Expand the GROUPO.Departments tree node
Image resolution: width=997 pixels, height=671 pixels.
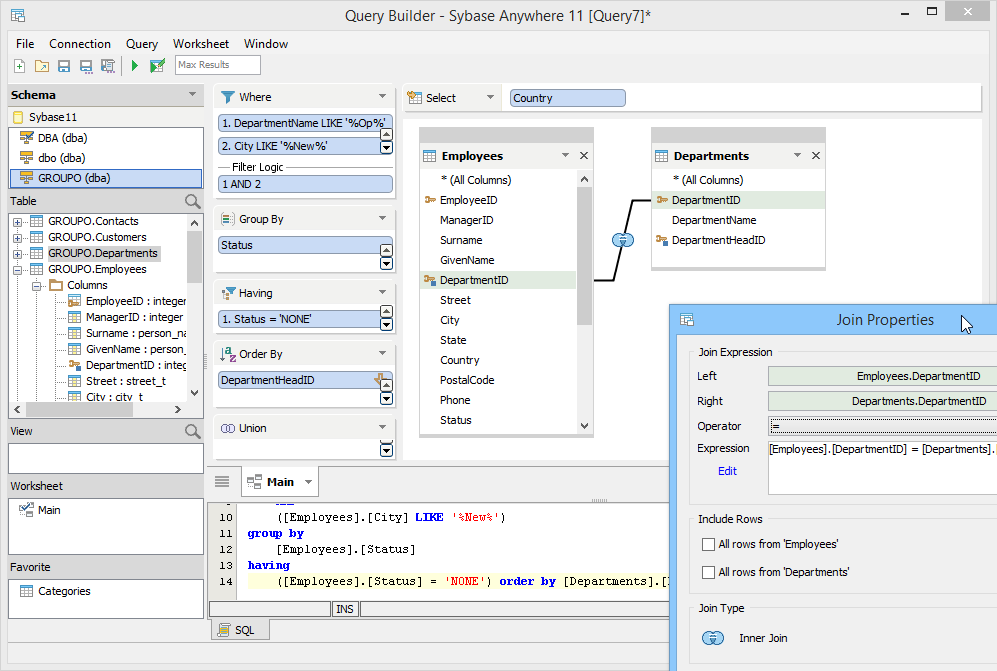(17, 254)
